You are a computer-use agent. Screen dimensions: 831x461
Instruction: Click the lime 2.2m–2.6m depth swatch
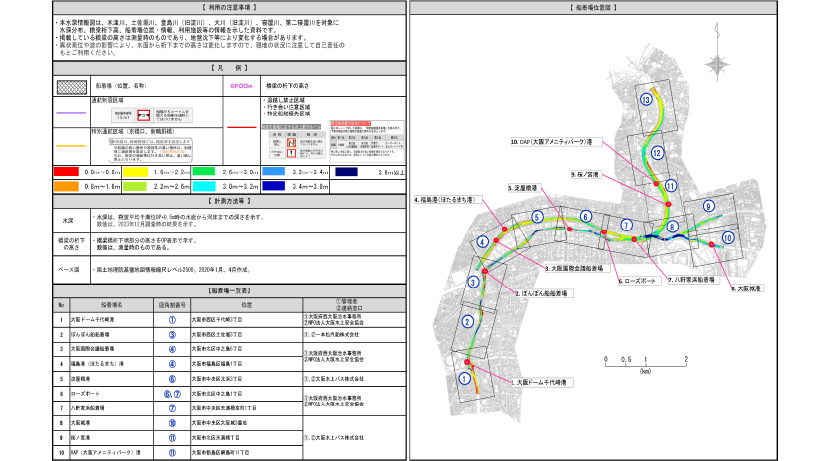tap(135, 187)
